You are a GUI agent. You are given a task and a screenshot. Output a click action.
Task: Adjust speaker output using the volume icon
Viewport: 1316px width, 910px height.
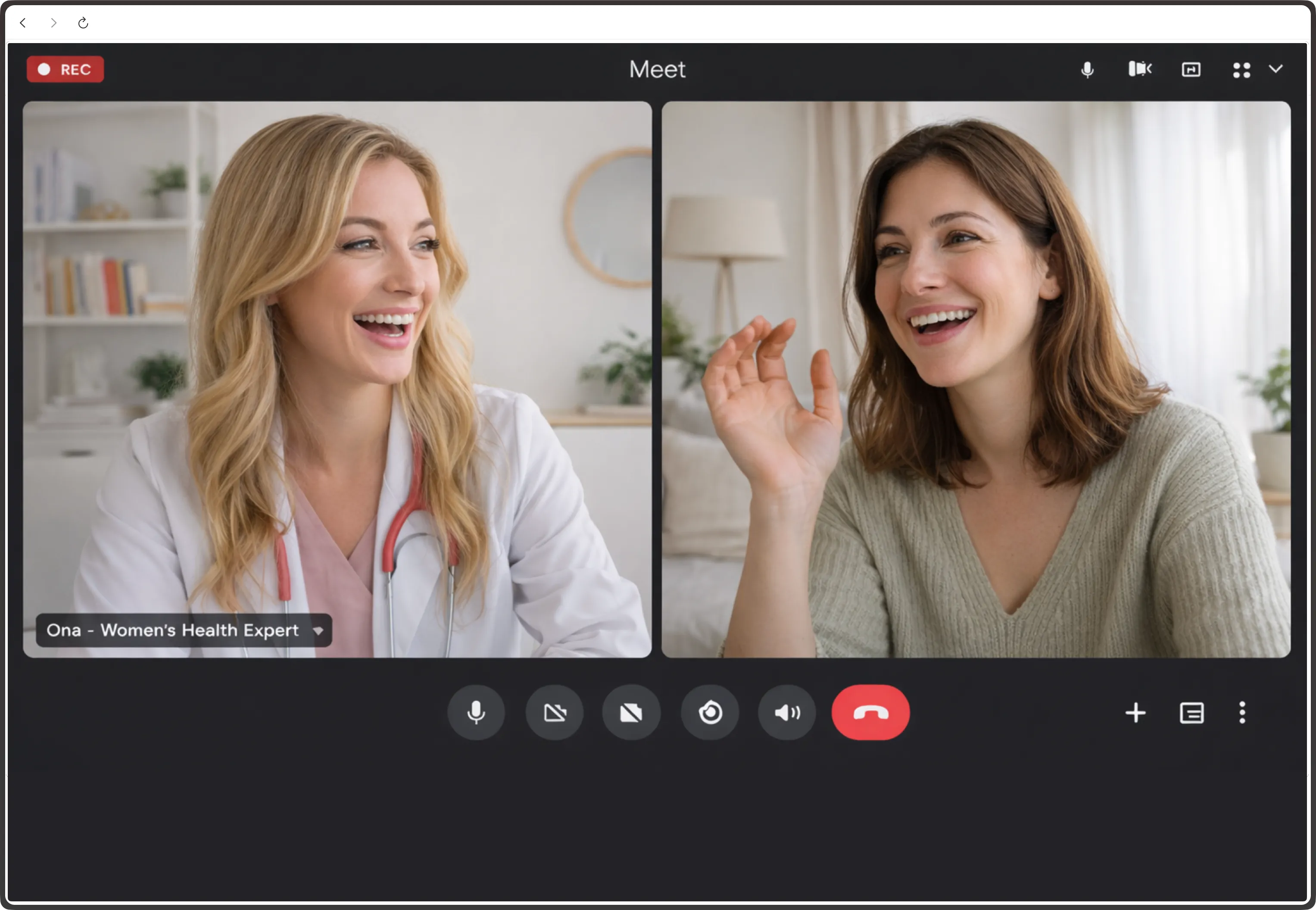[786, 712]
